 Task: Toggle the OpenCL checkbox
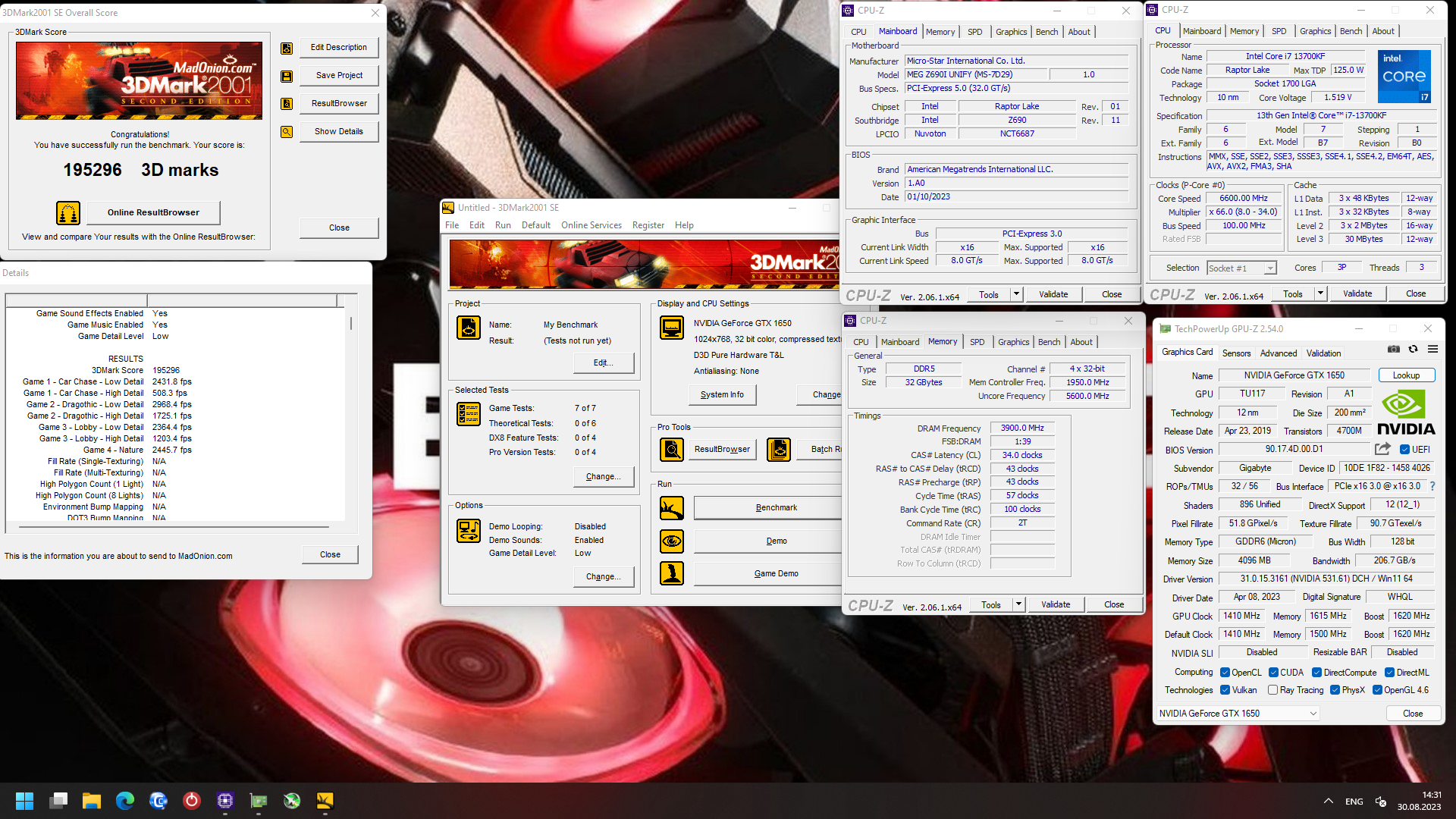pos(1225,673)
